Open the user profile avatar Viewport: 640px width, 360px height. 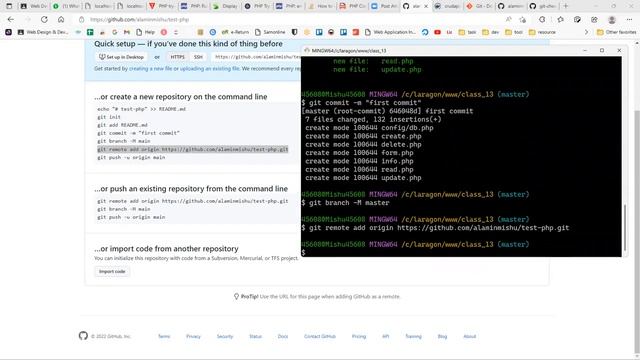(611, 20)
